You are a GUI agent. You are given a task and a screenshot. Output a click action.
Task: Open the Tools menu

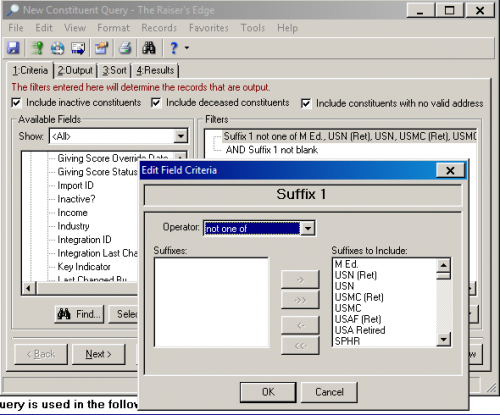(253, 28)
